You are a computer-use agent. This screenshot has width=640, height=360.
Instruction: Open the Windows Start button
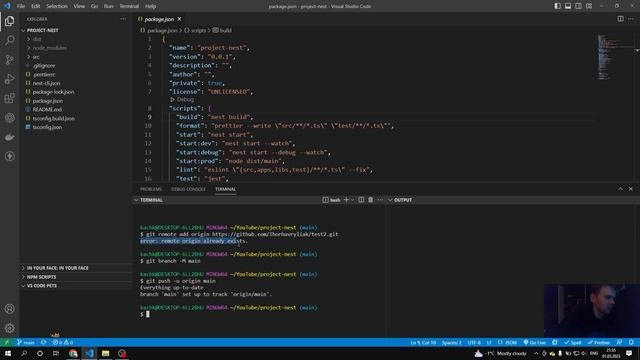coord(8,353)
